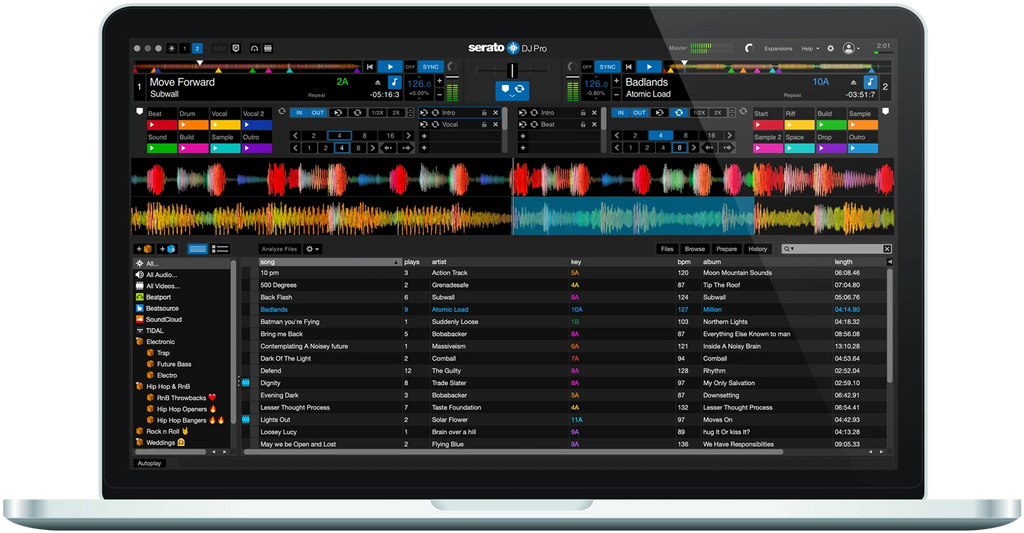Screen dimensions: 1024x533
Task: Increase tempo with plus button on deck 1
Action: coord(440,81)
